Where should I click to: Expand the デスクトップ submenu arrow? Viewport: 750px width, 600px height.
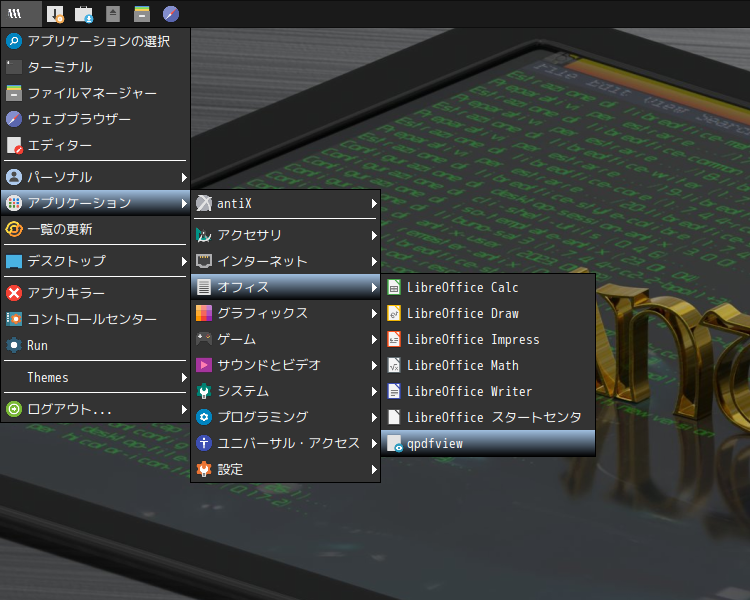184,261
